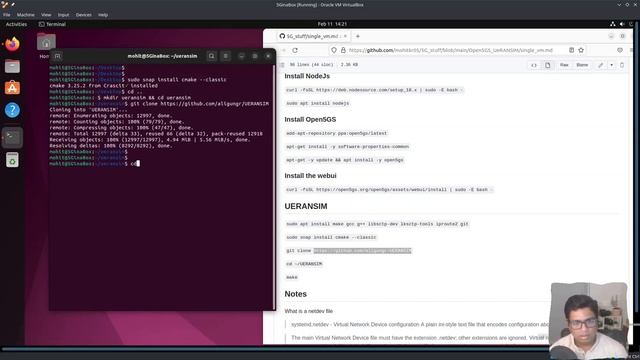
Task: Expand the edit options dropdown arrow on GitHub
Action: pos(611,65)
